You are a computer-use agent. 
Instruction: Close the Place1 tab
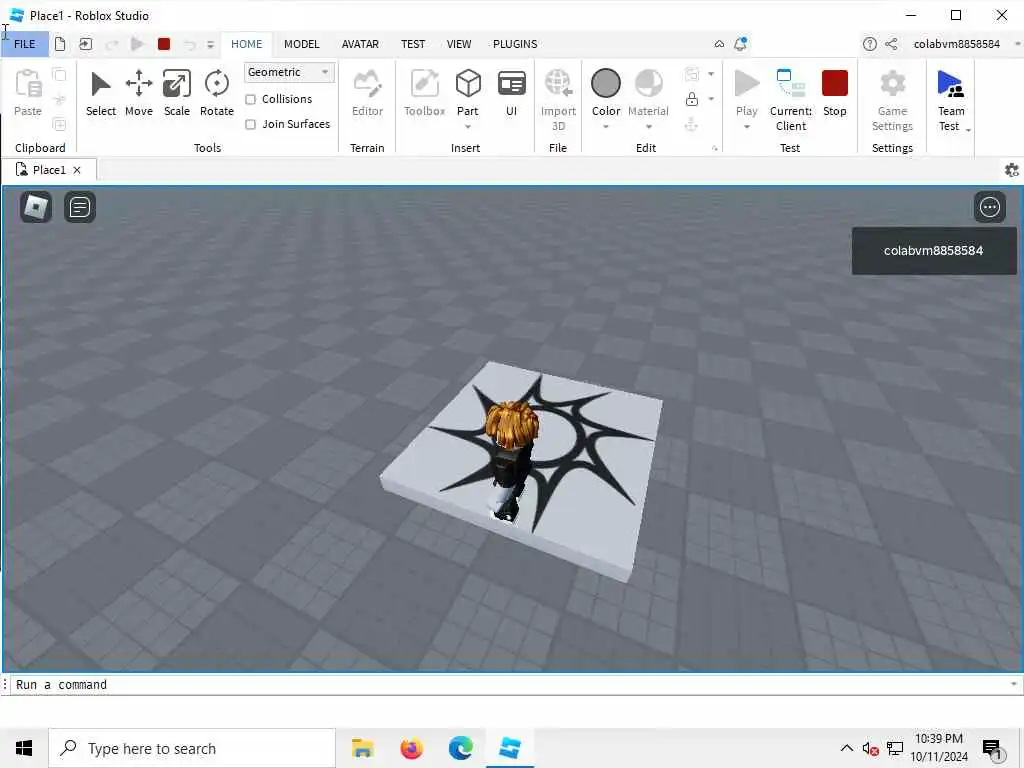click(77, 170)
